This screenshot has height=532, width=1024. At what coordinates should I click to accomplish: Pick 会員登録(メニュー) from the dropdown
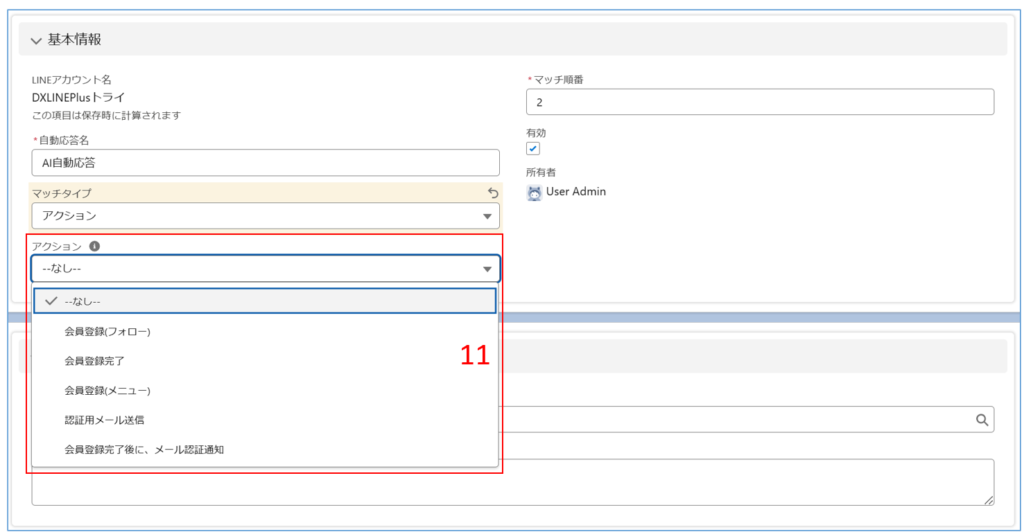(x=107, y=390)
